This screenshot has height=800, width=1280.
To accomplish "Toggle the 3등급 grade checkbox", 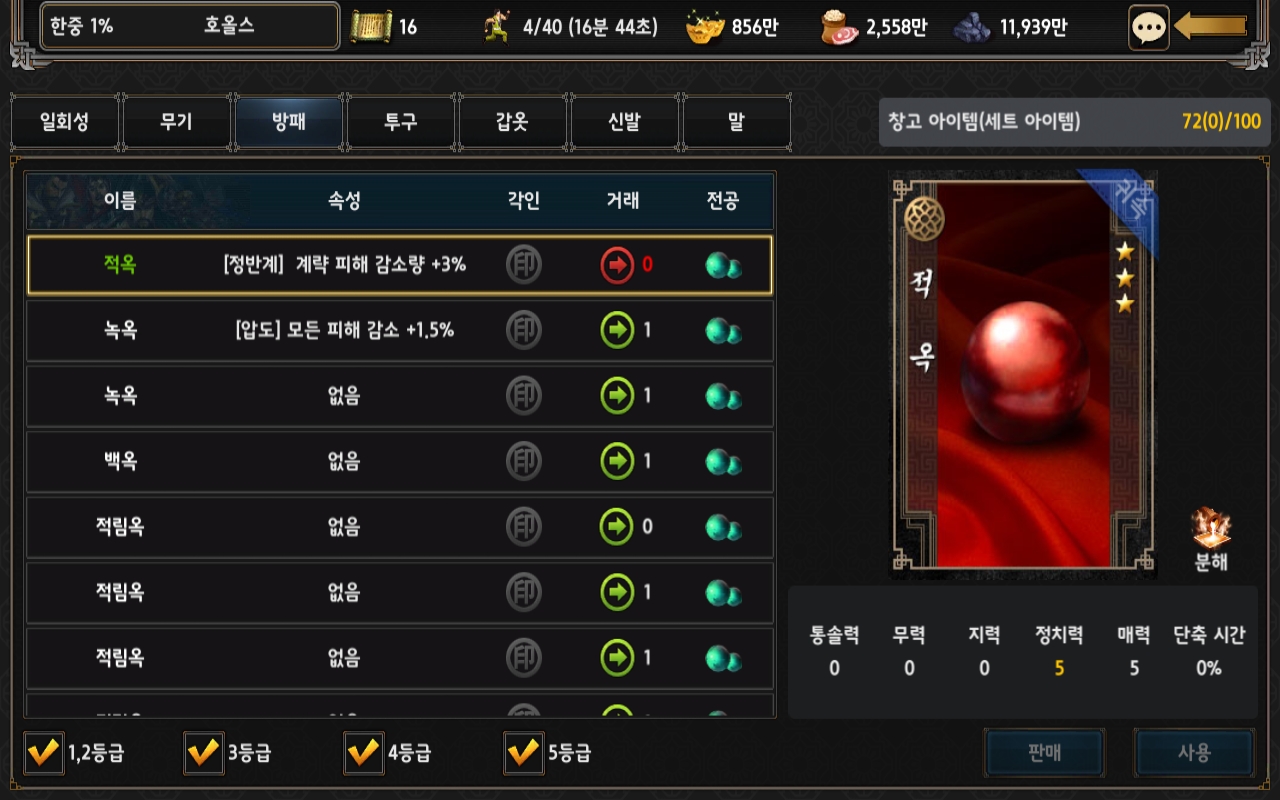I will point(203,753).
